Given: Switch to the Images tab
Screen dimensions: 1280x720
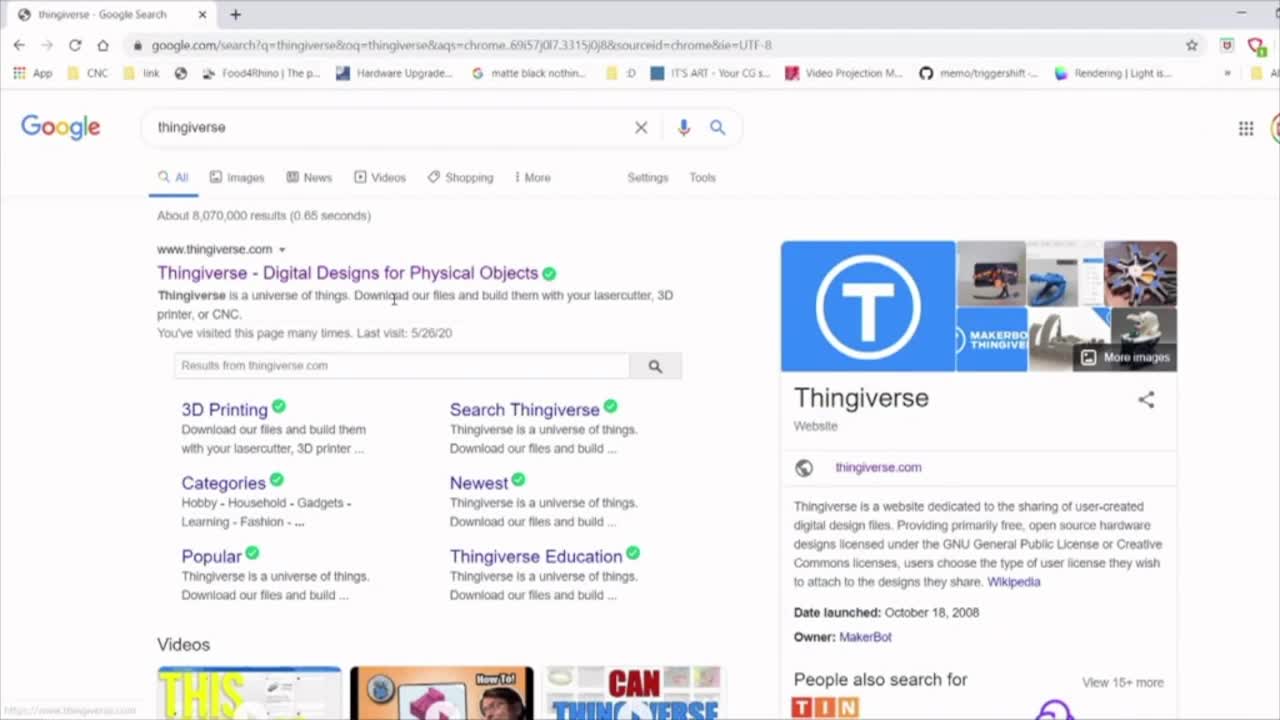Looking at the screenshot, I should tap(237, 177).
